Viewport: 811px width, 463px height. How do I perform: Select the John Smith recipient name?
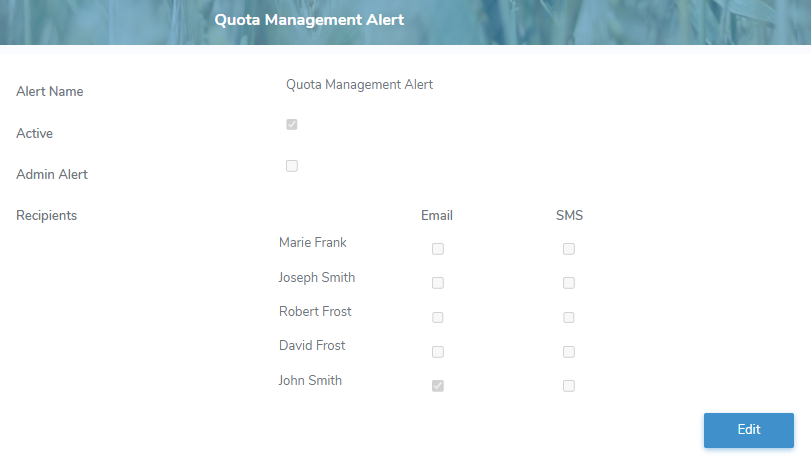[310, 380]
